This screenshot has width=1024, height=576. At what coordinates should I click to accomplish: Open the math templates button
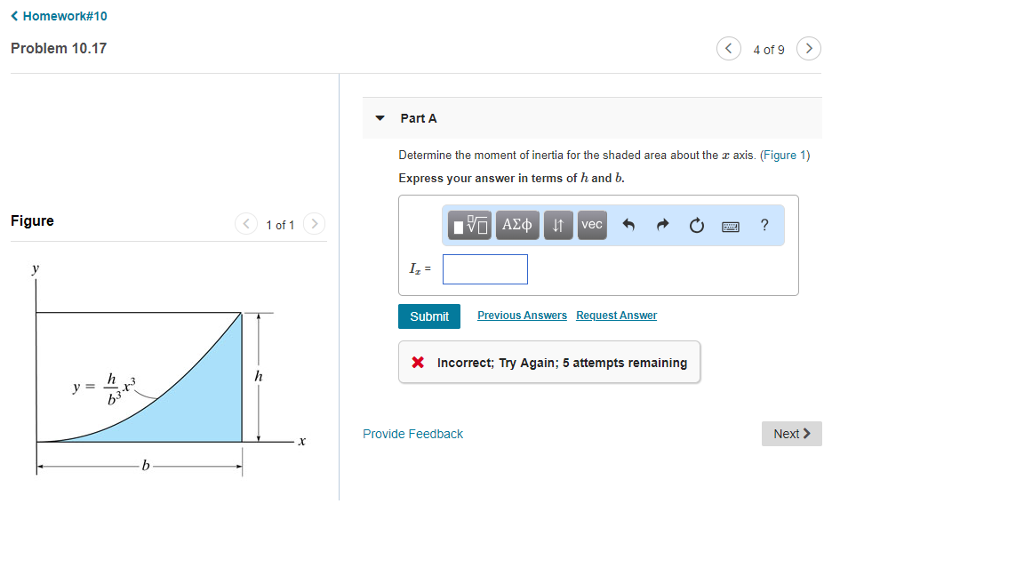[470, 225]
